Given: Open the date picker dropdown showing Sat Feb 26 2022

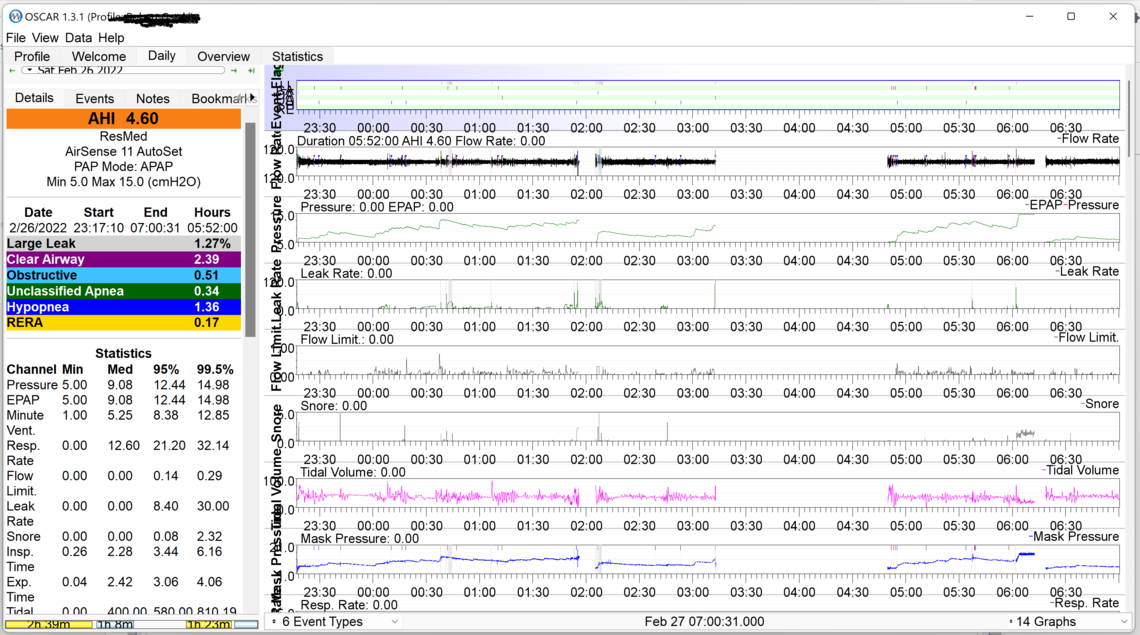Looking at the screenshot, I should point(123,71).
